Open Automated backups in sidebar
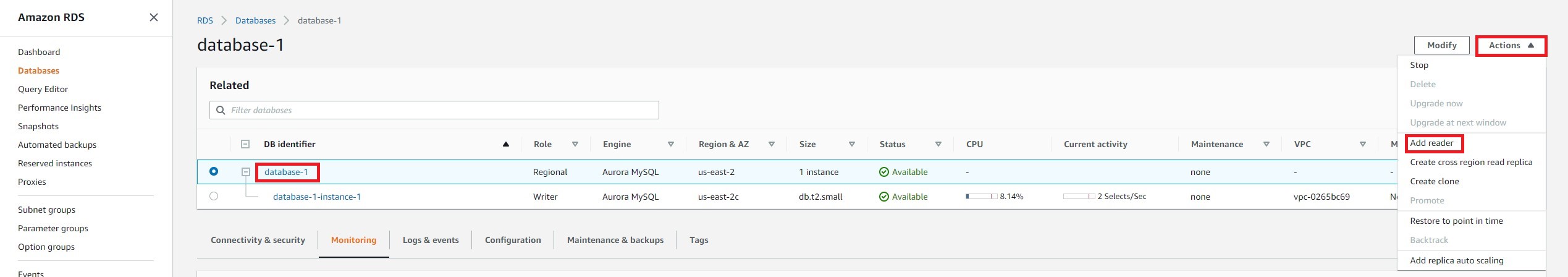The image size is (1568, 277). (57, 145)
